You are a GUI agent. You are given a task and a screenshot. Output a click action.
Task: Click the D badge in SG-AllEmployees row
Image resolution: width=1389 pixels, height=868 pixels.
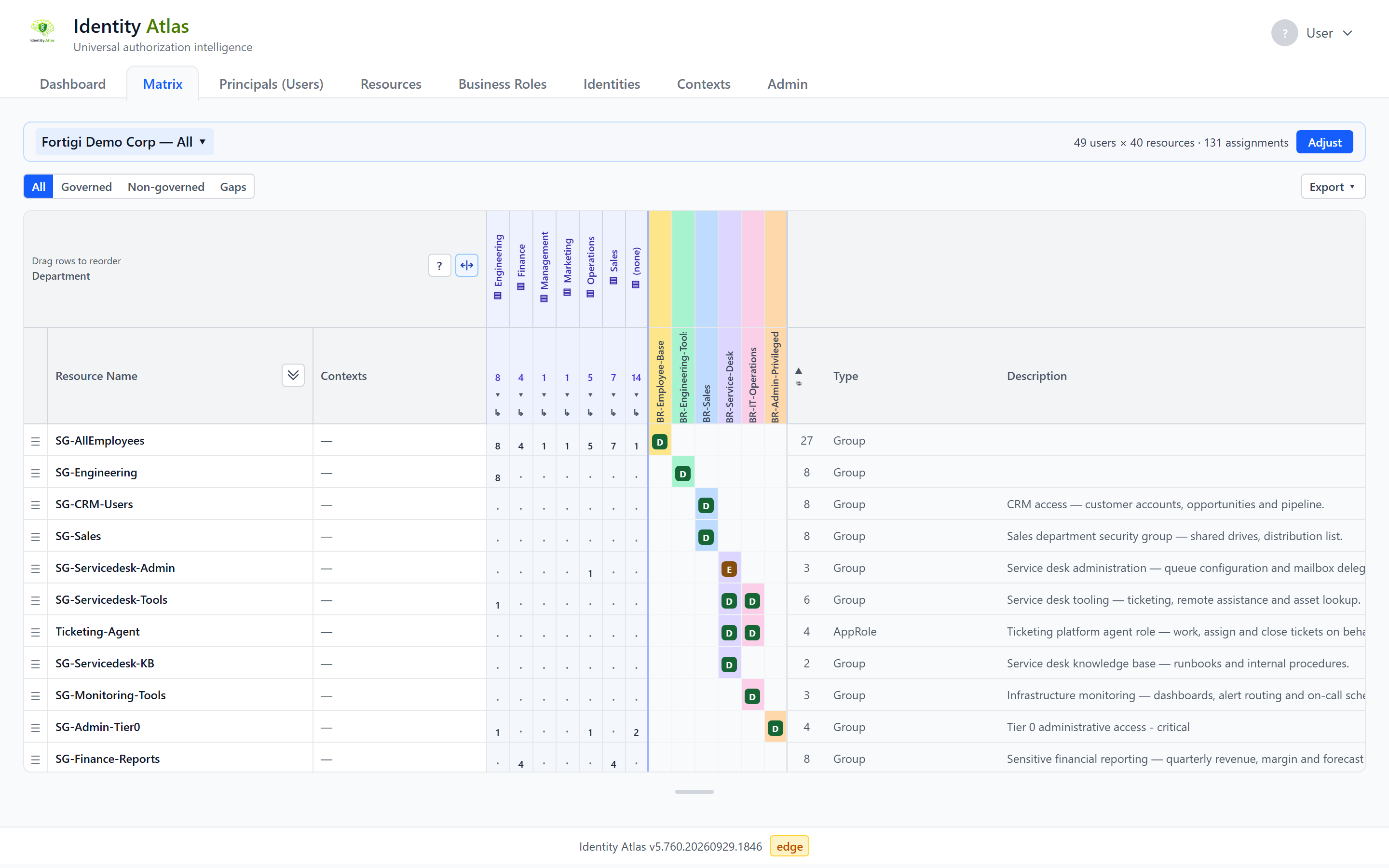[x=659, y=441]
